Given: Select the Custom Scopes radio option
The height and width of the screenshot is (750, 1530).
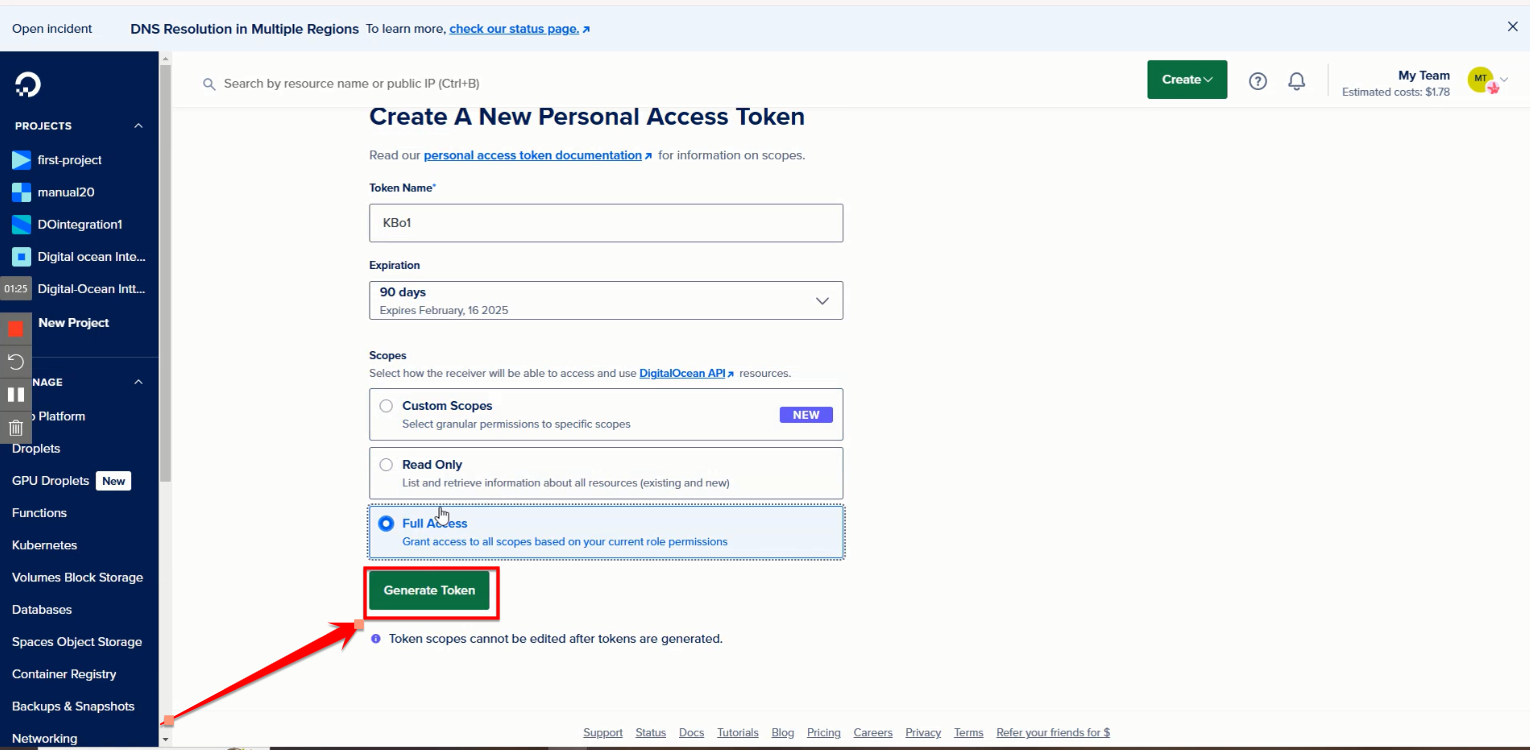Looking at the screenshot, I should (386, 406).
